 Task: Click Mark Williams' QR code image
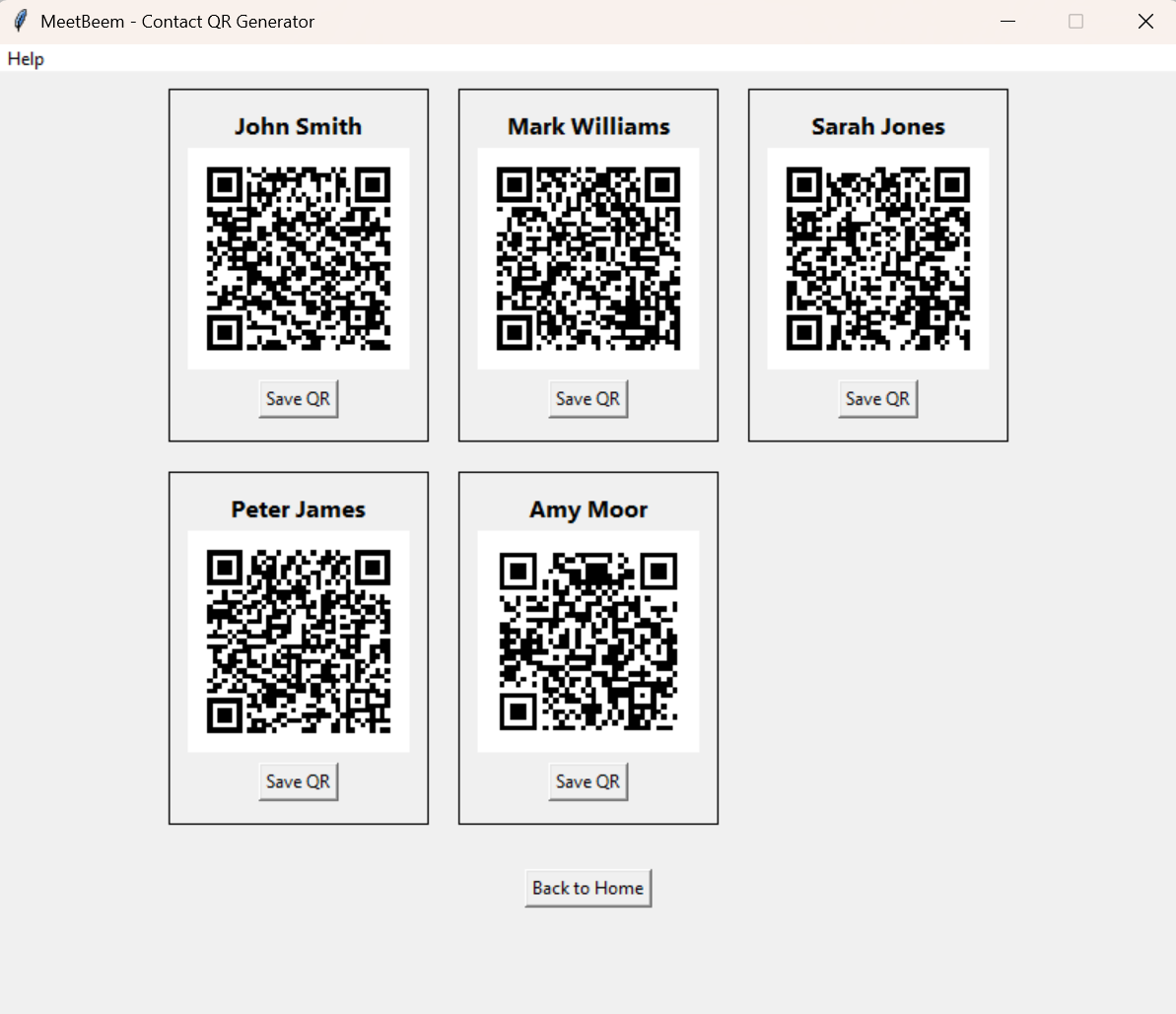(x=588, y=259)
